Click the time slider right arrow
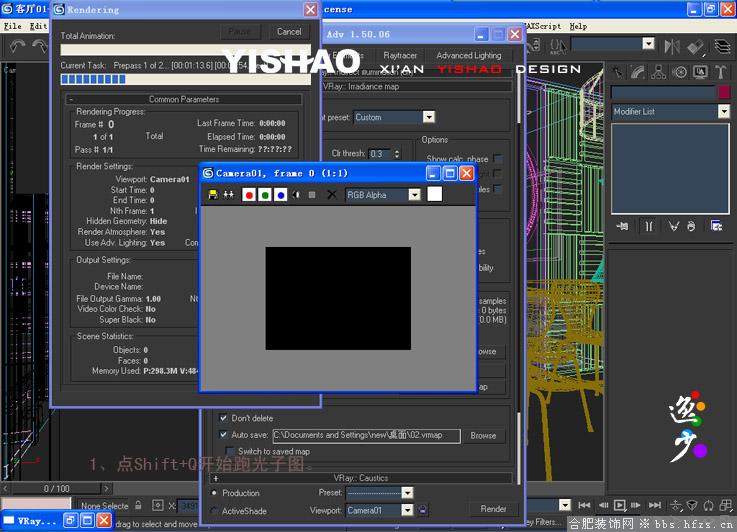The width and height of the screenshot is (737, 532). (107, 488)
